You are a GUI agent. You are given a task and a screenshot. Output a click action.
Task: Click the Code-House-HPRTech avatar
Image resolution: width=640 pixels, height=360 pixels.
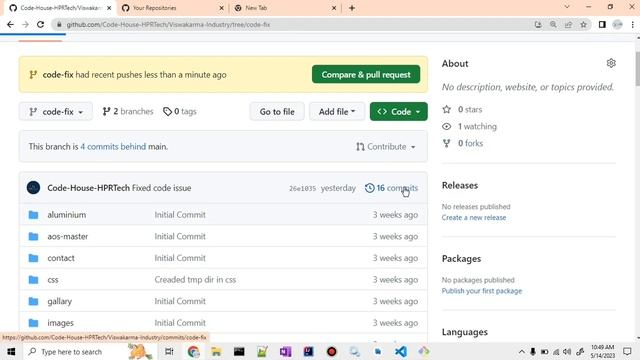tap(33, 188)
